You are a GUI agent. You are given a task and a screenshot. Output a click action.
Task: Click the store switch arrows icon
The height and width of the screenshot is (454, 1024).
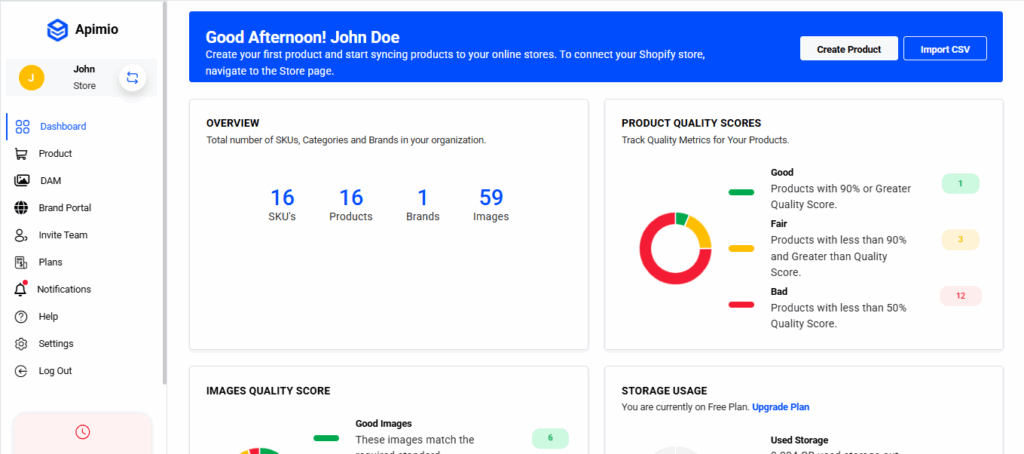[132, 78]
